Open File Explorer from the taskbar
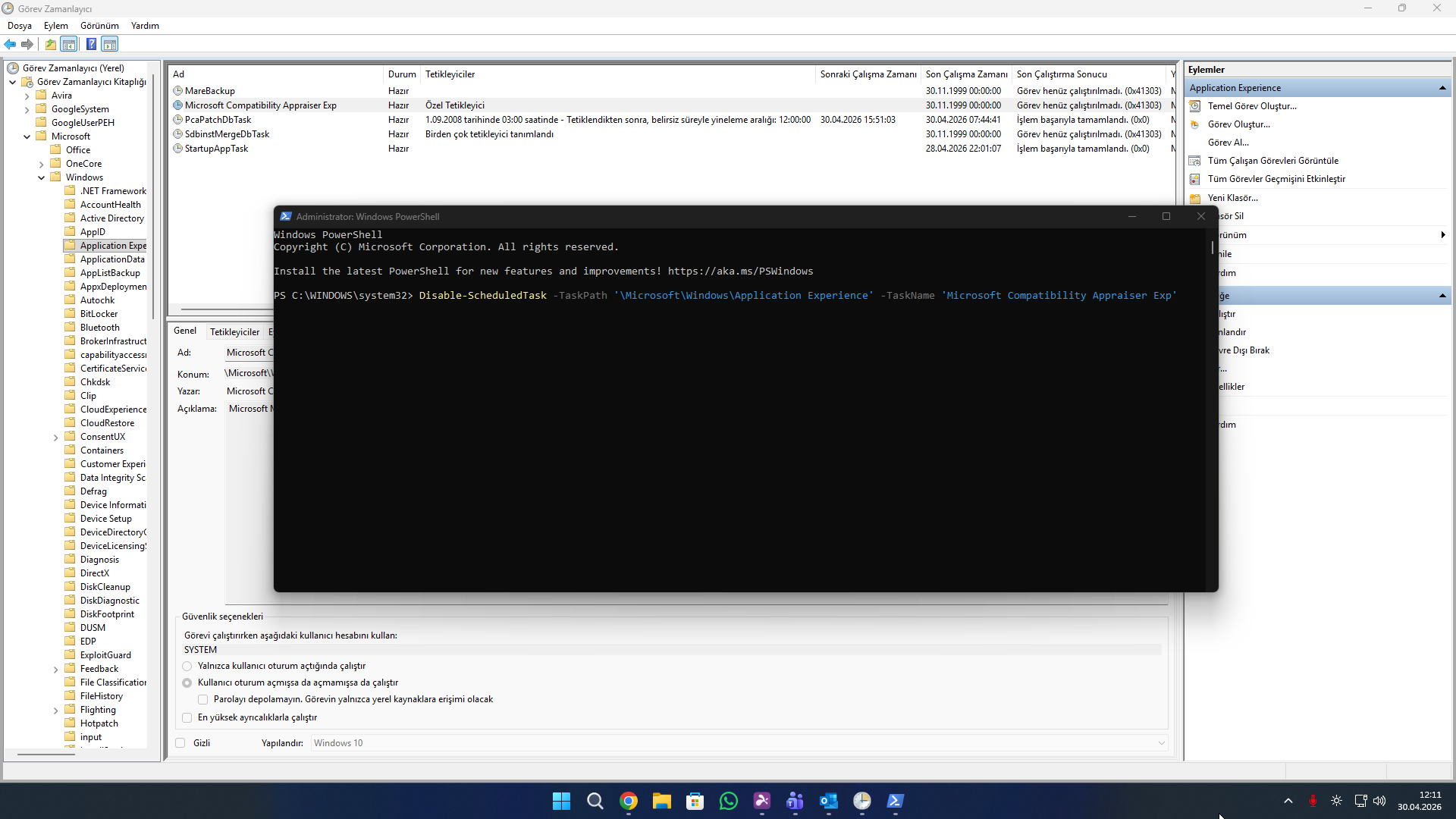 click(x=662, y=801)
